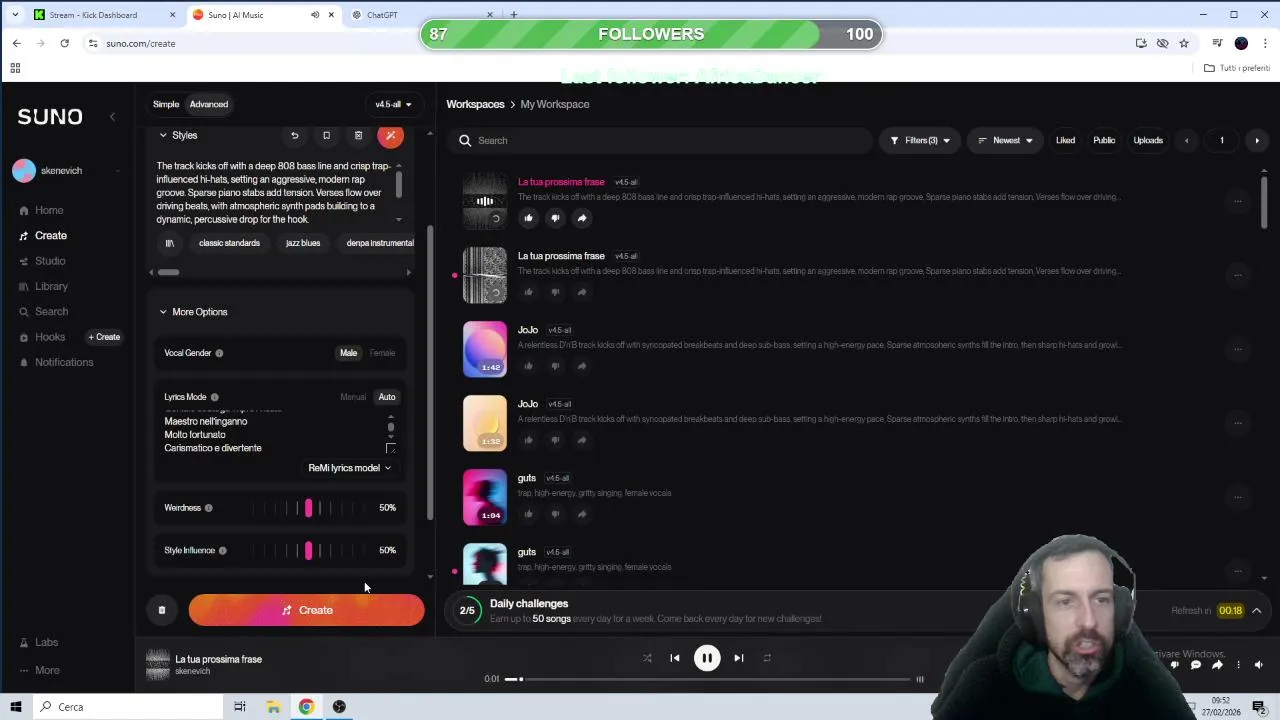Share the first guts track
Viewport: 1280px width, 720px height.
click(582, 514)
